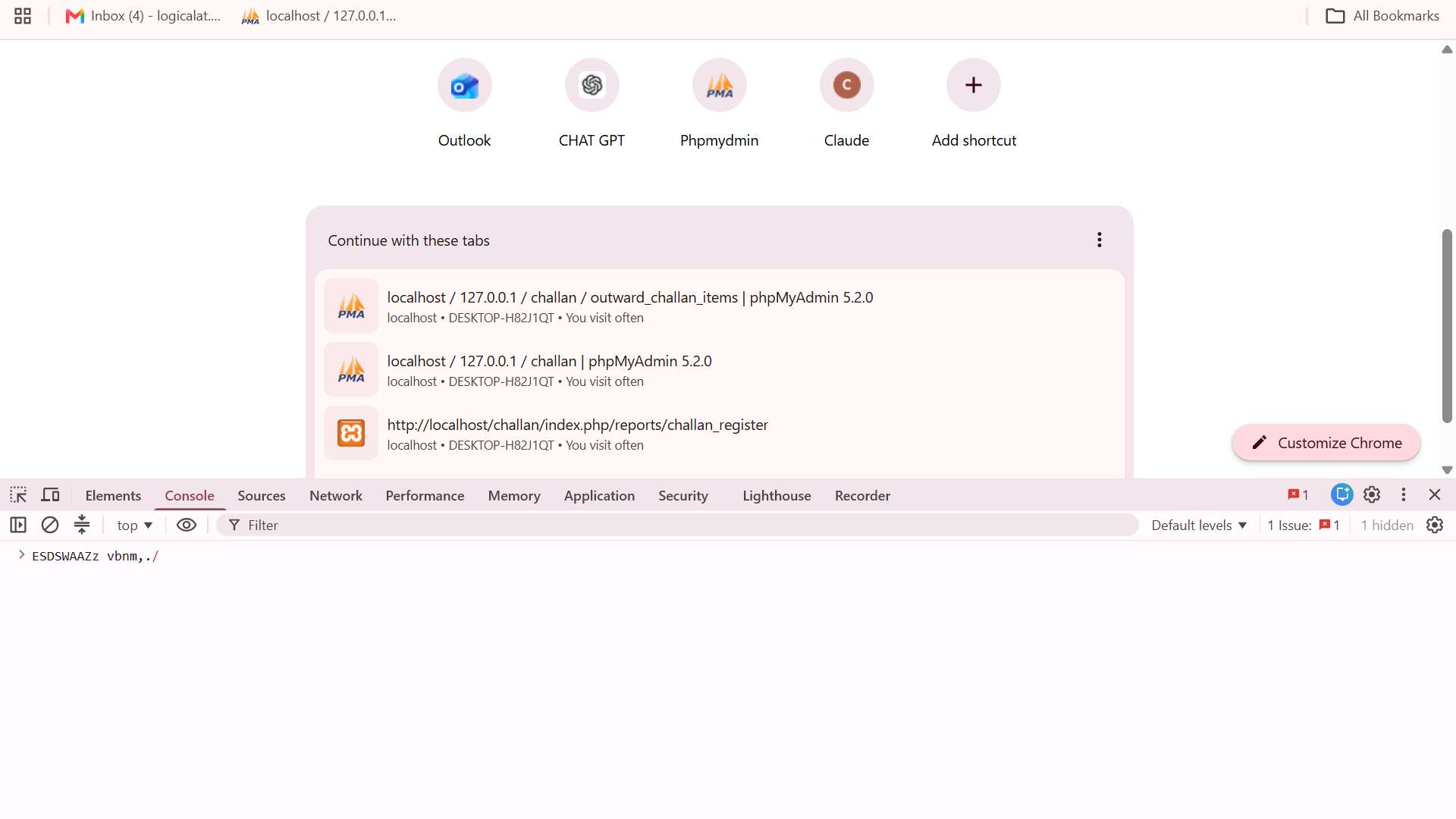The image size is (1456, 819).
Task: Click the 'Continue with these tabs' heading
Action: coord(409,240)
